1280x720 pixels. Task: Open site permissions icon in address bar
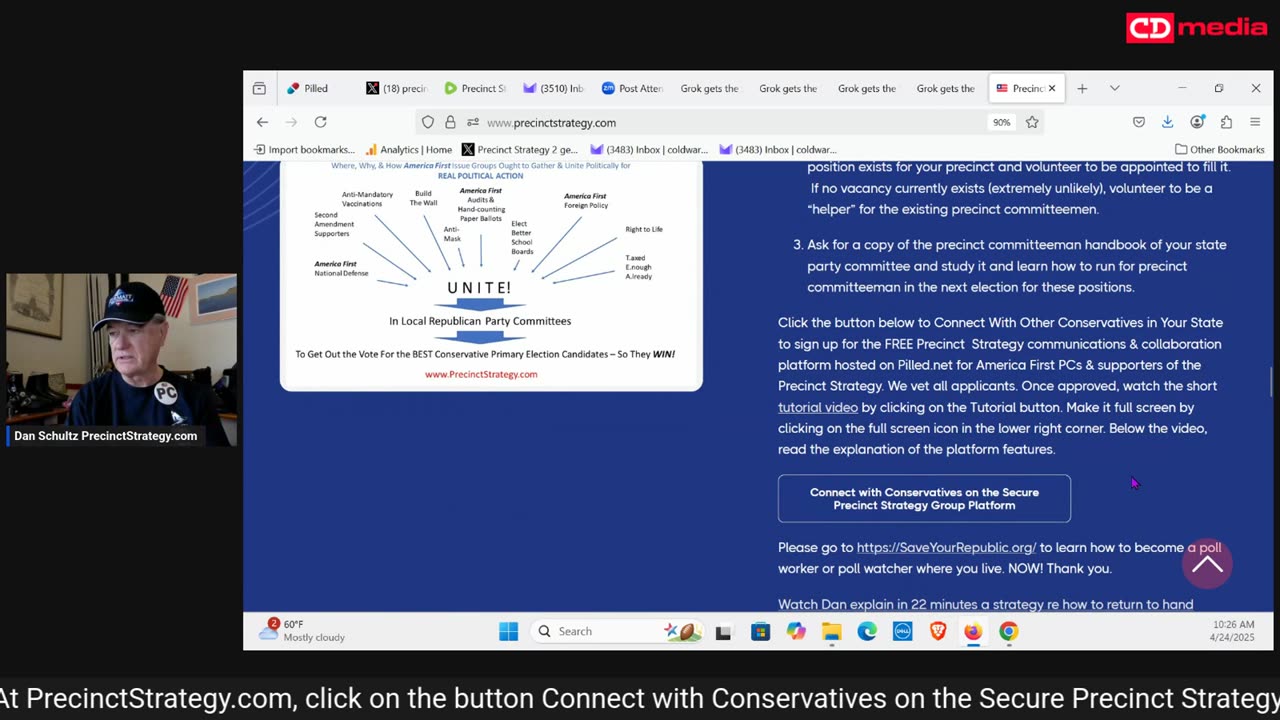pos(472,122)
